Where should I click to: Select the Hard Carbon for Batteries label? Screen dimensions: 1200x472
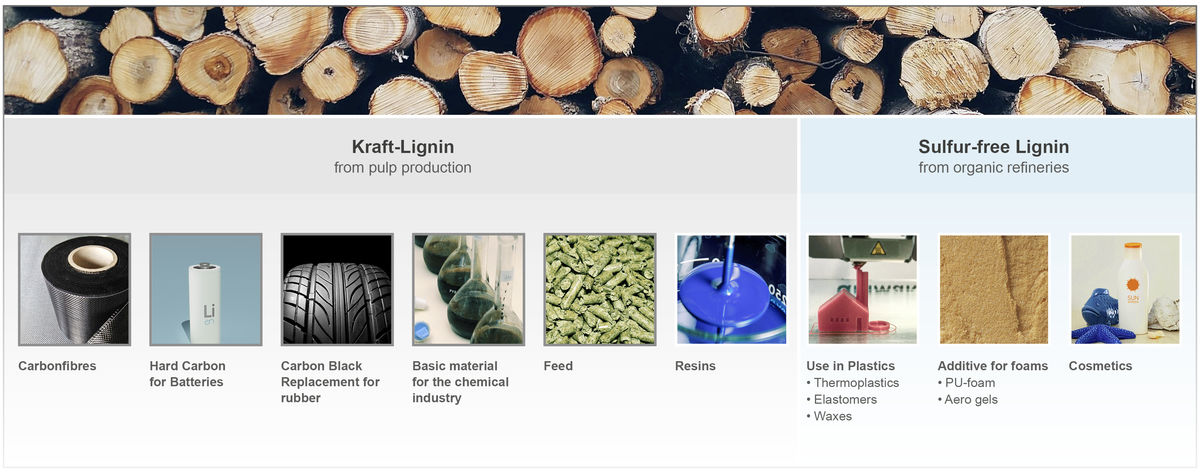tap(188, 374)
